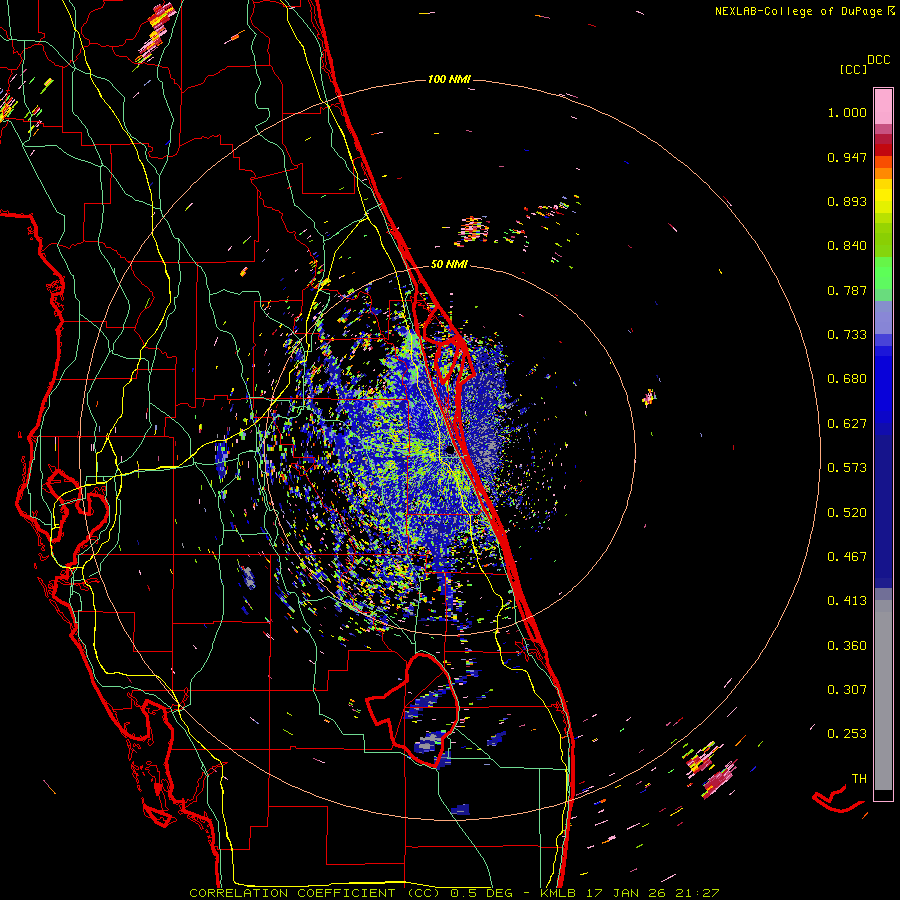Click the 0.360 scale label
The height and width of the screenshot is (900, 900).
(x=847, y=646)
